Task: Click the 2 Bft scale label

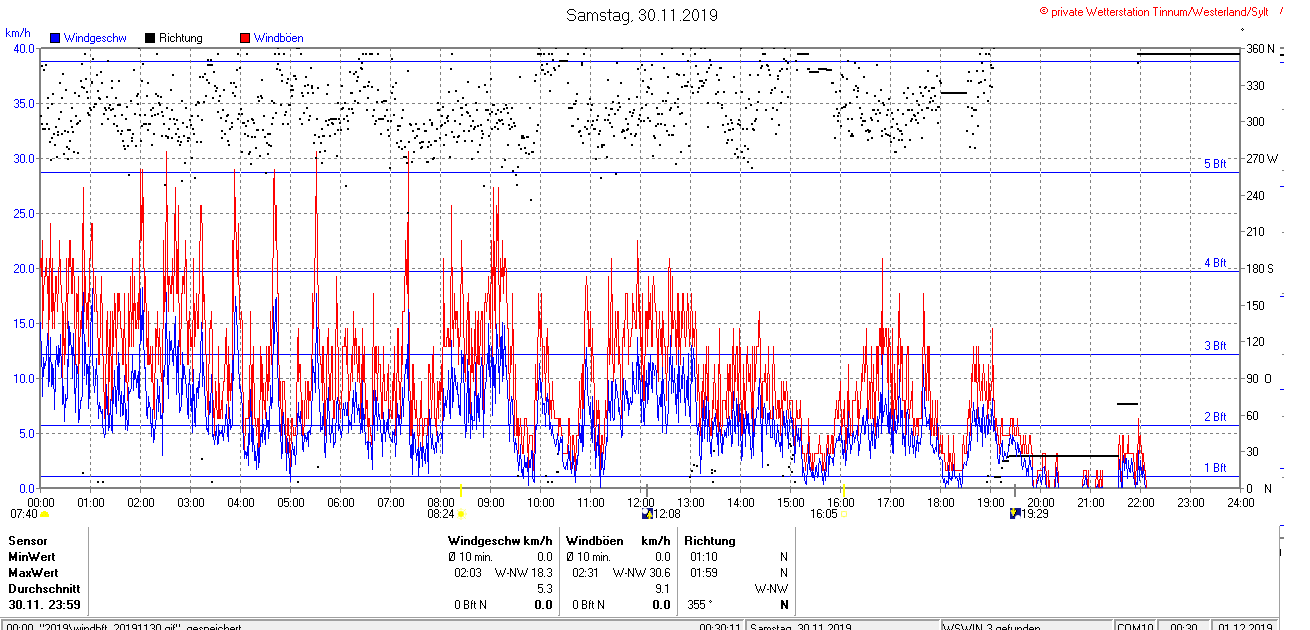Action: pyautogui.click(x=1214, y=417)
